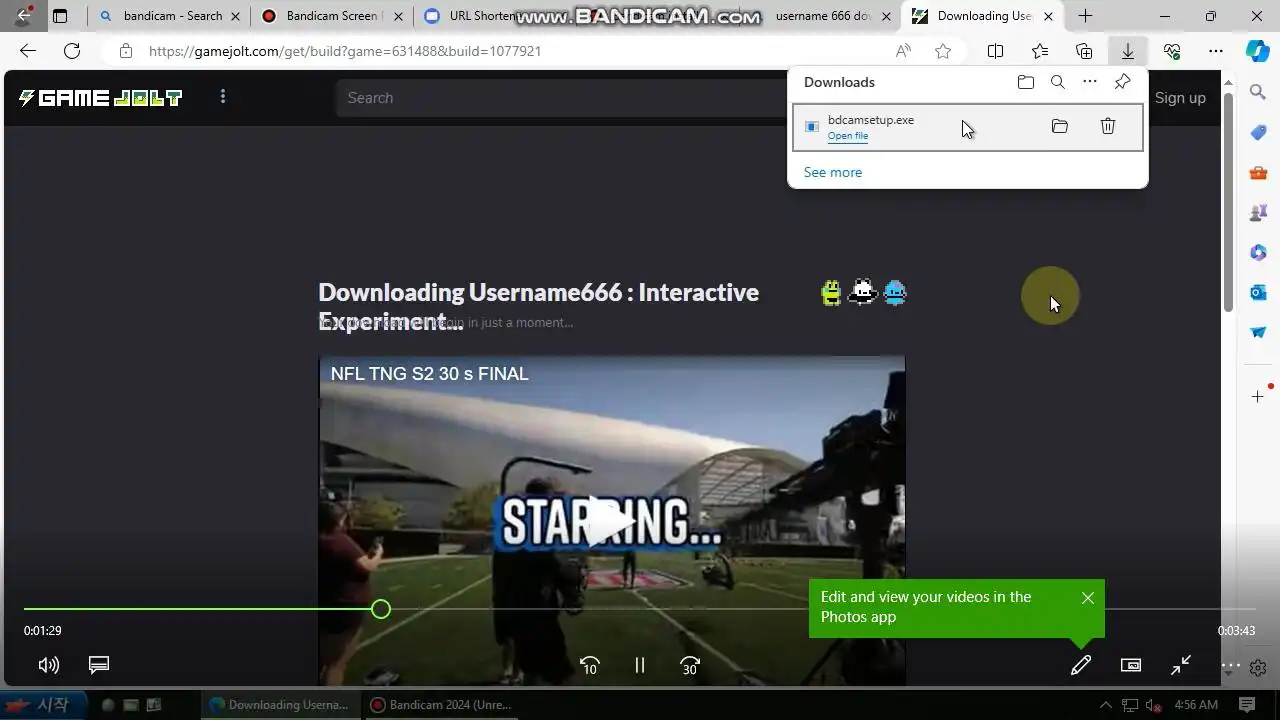This screenshot has height=720, width=1280.
Task: Switch to the Bandicam Screen tab
Action: click(x=330, y=16)
